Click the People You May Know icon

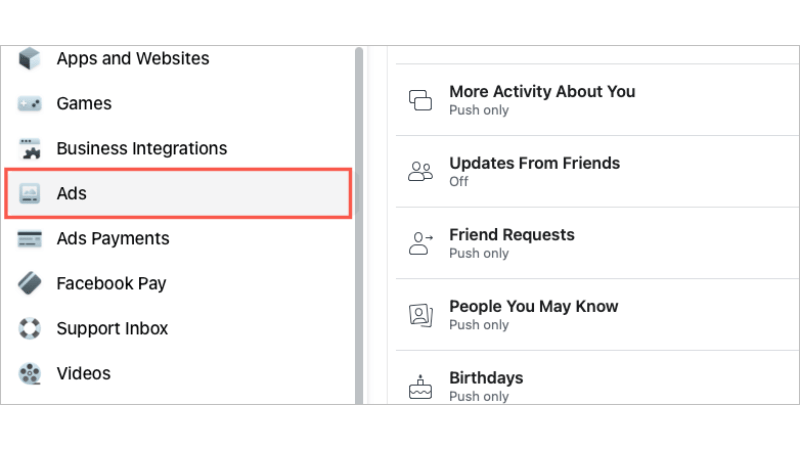point(420,315)
